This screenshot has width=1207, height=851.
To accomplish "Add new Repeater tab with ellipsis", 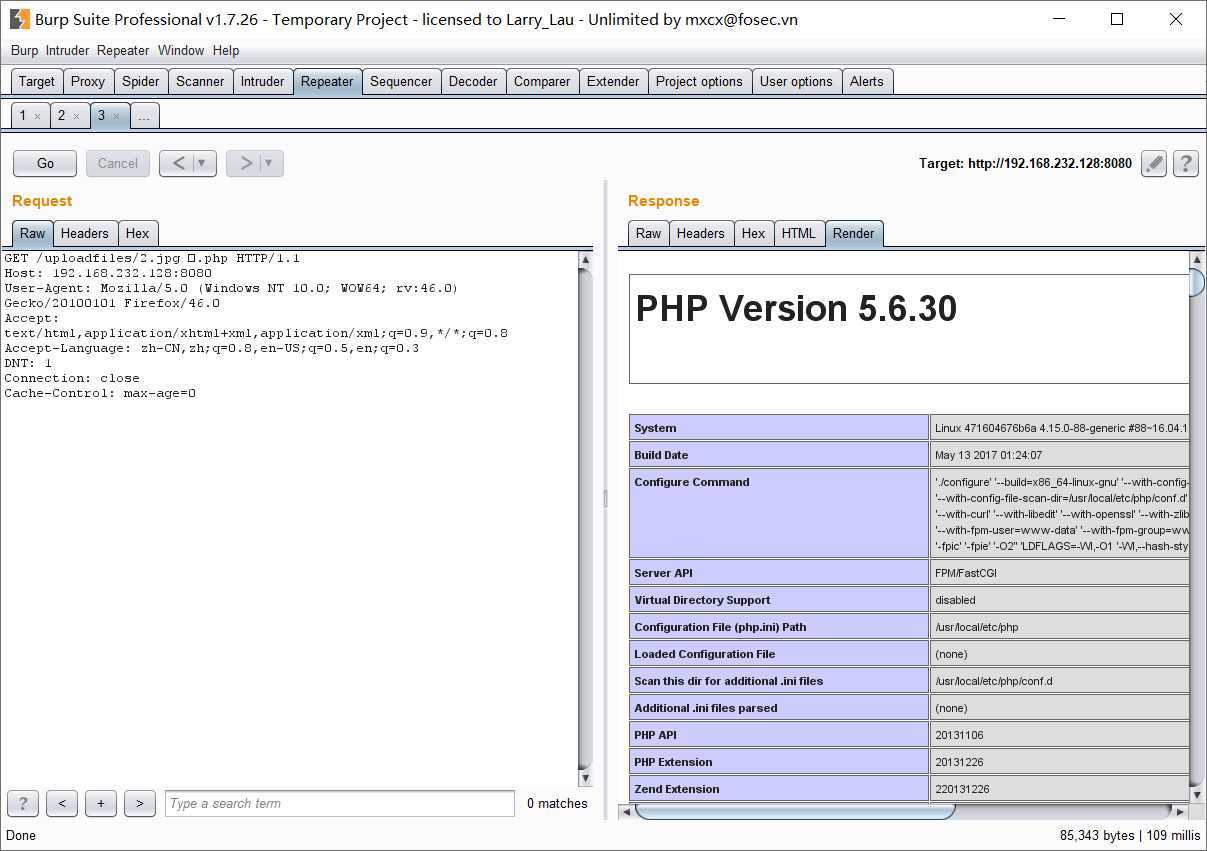I will (144, 116).
